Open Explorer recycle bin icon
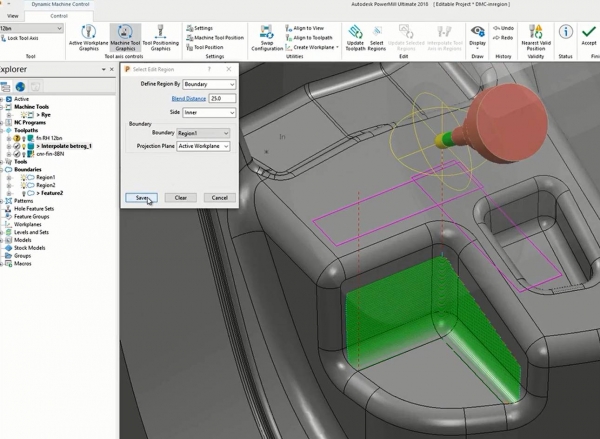The width and height of the screenshot is (600, 439). (x=35, y=86)
